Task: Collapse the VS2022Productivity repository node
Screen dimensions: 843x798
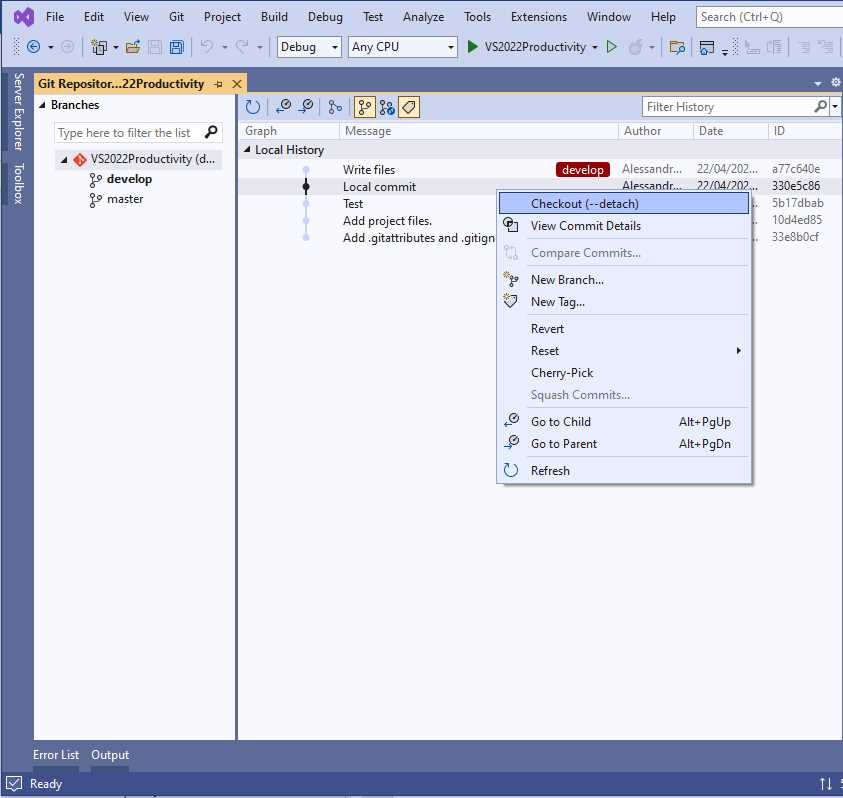Action: pos(64,160)
